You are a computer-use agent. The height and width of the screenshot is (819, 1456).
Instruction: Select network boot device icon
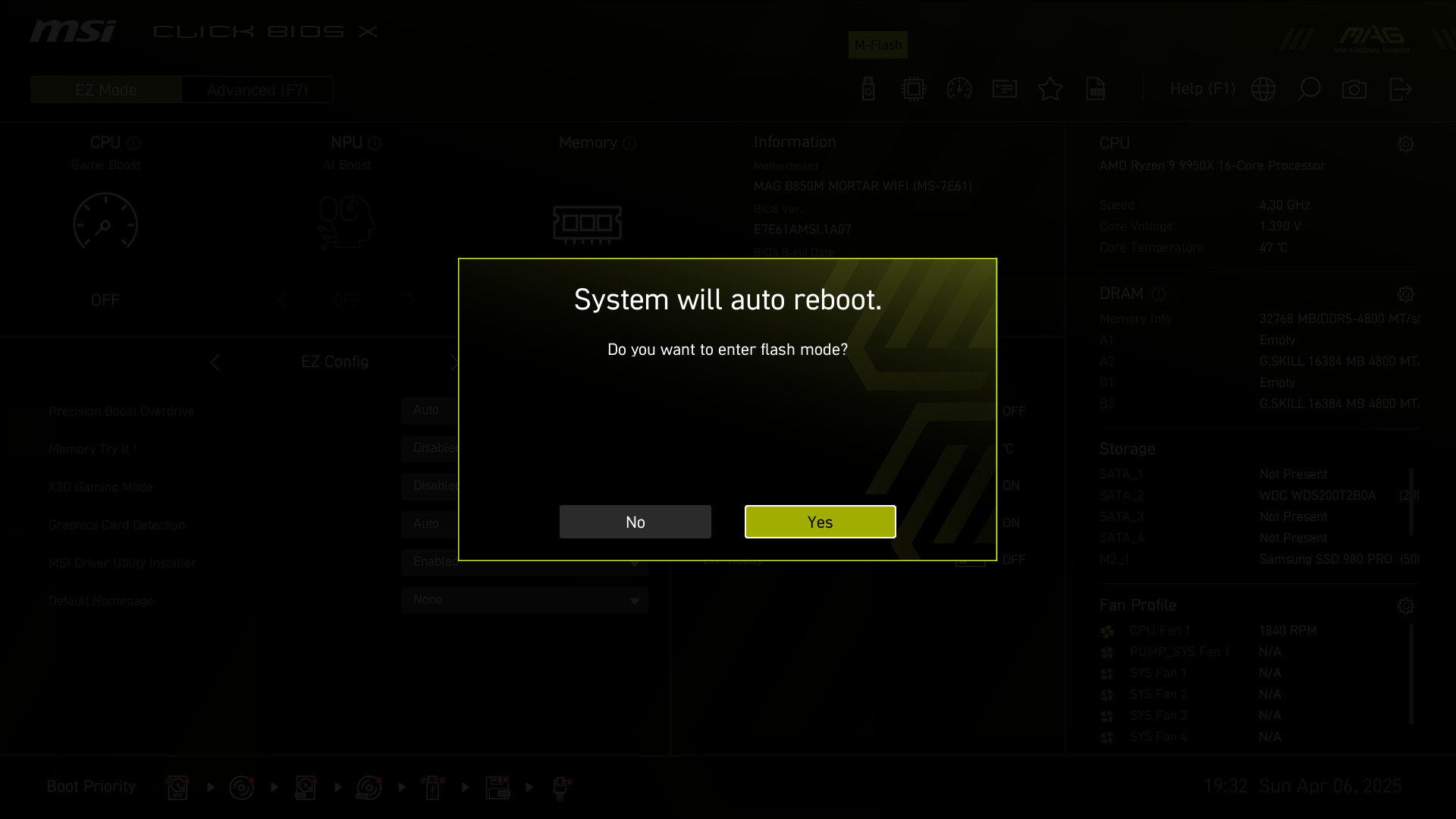pyautogui.click(x=562, y=787)
